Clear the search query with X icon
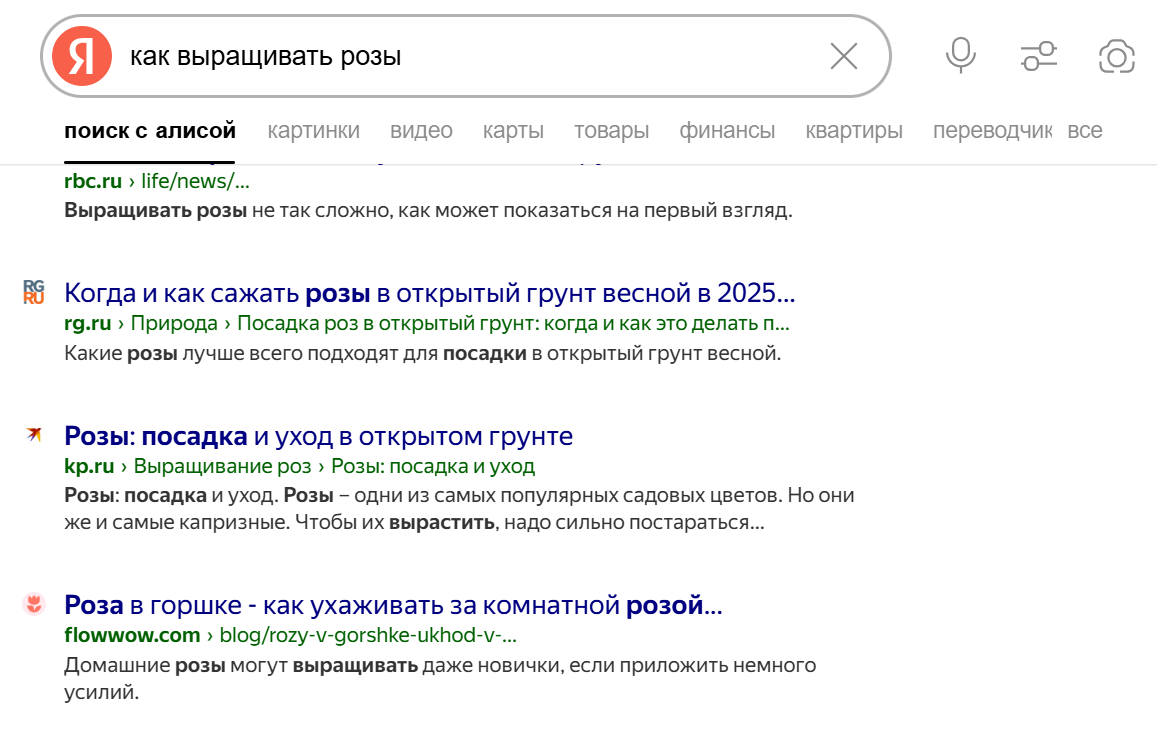This screenshot has width=1157, height=743. (844, 57)
